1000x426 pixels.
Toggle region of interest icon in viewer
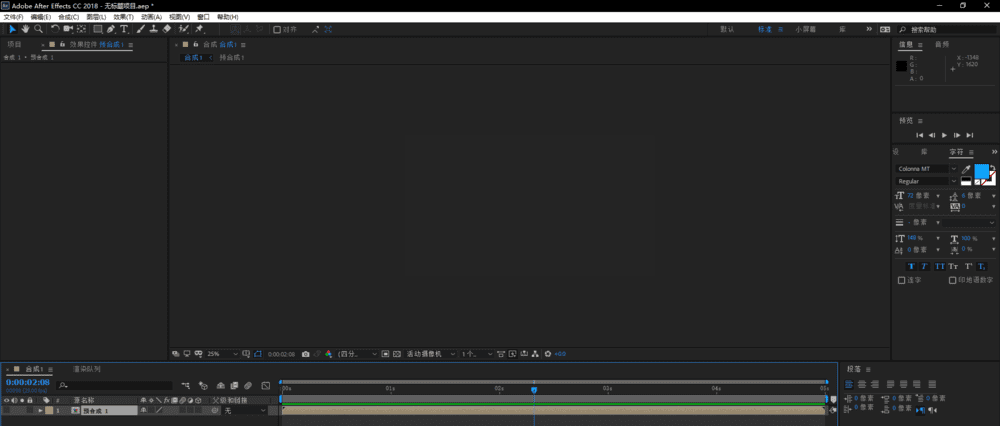click(385, 354)
